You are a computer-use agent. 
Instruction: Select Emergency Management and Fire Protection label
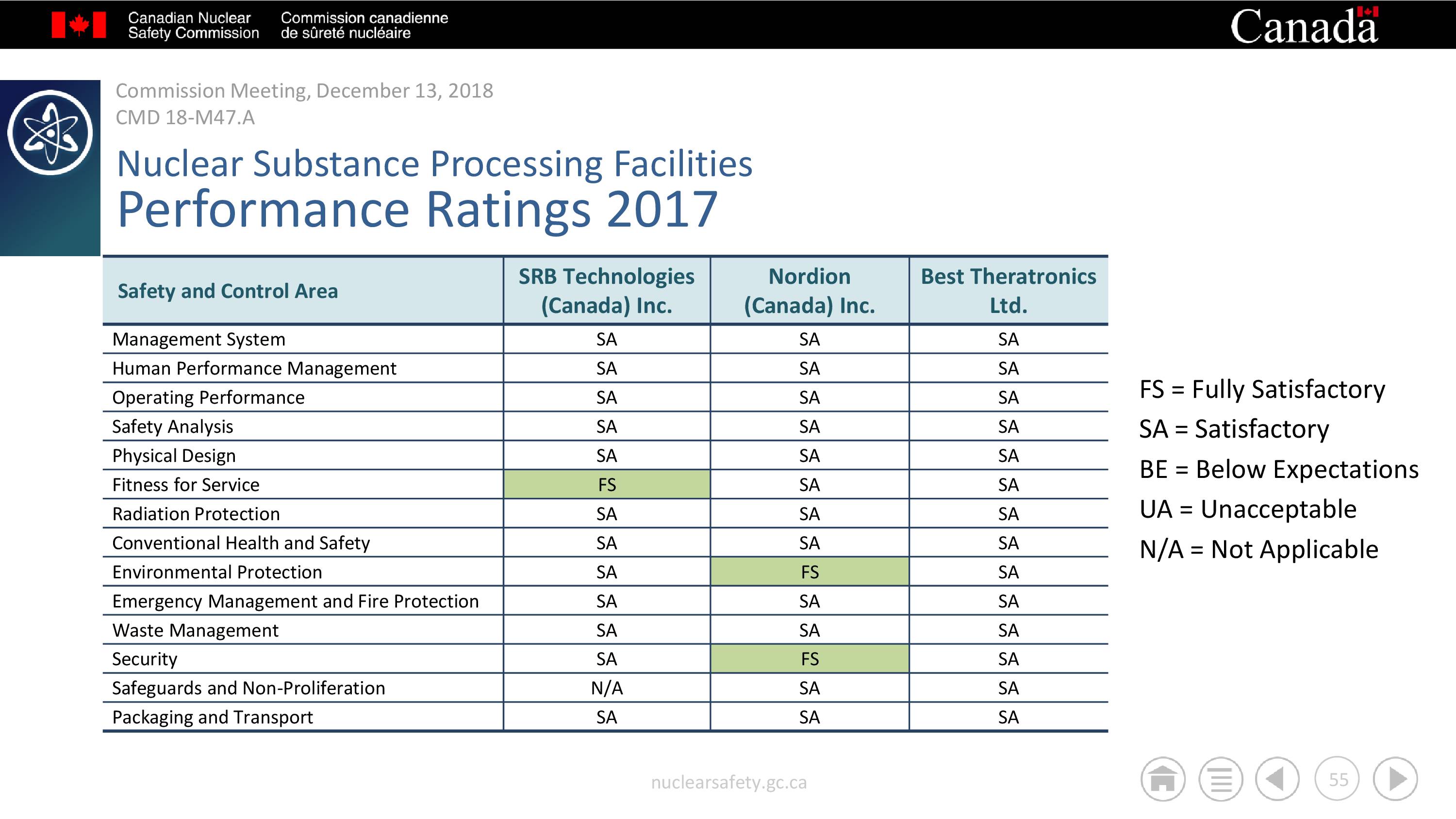pos(295,601)
